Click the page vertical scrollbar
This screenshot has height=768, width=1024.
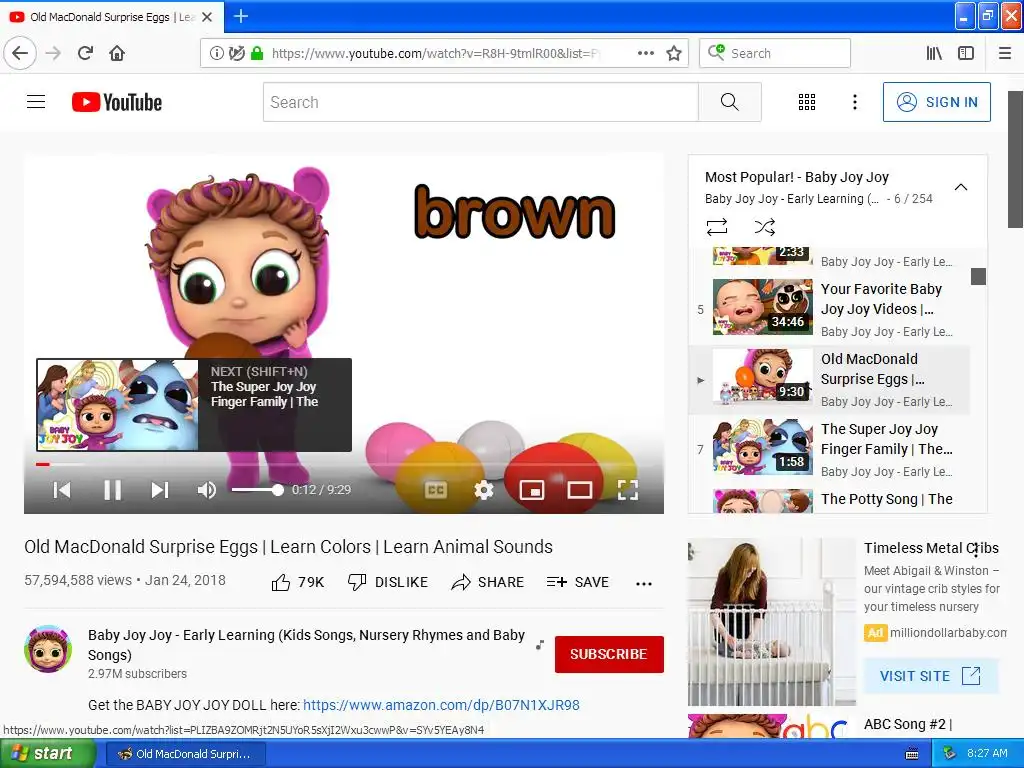click(x=1015, y=159)
